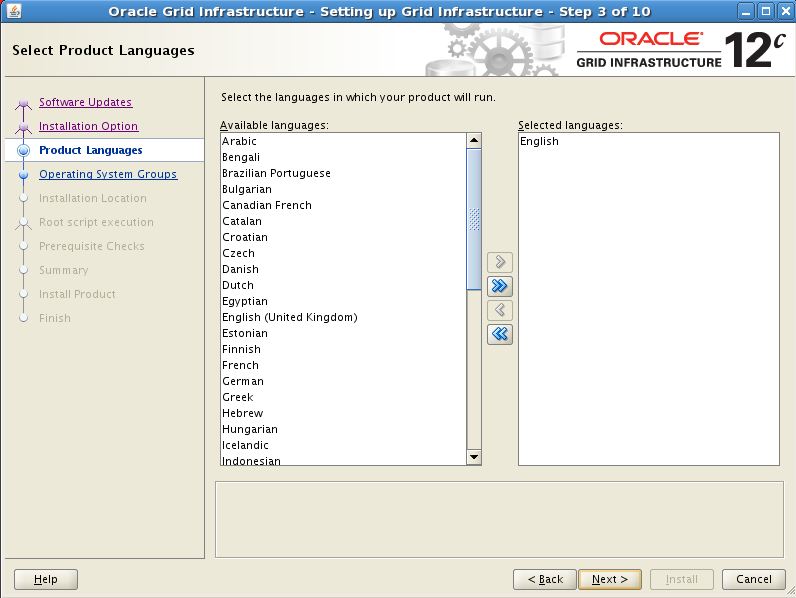796x598 pixels.
Task: Select Danish in Available languages
Action: coord(343,269)
